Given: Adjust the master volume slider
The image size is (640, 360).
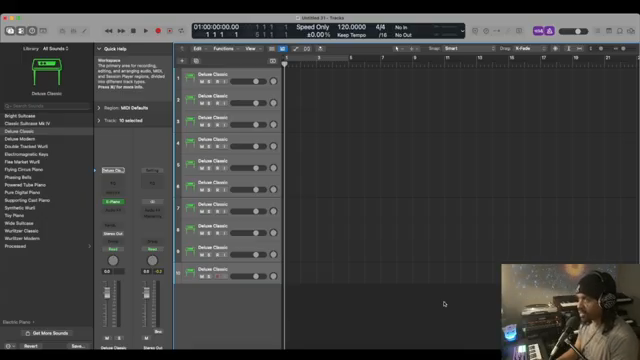Looking at the screenshot, I should pos(573,31).
